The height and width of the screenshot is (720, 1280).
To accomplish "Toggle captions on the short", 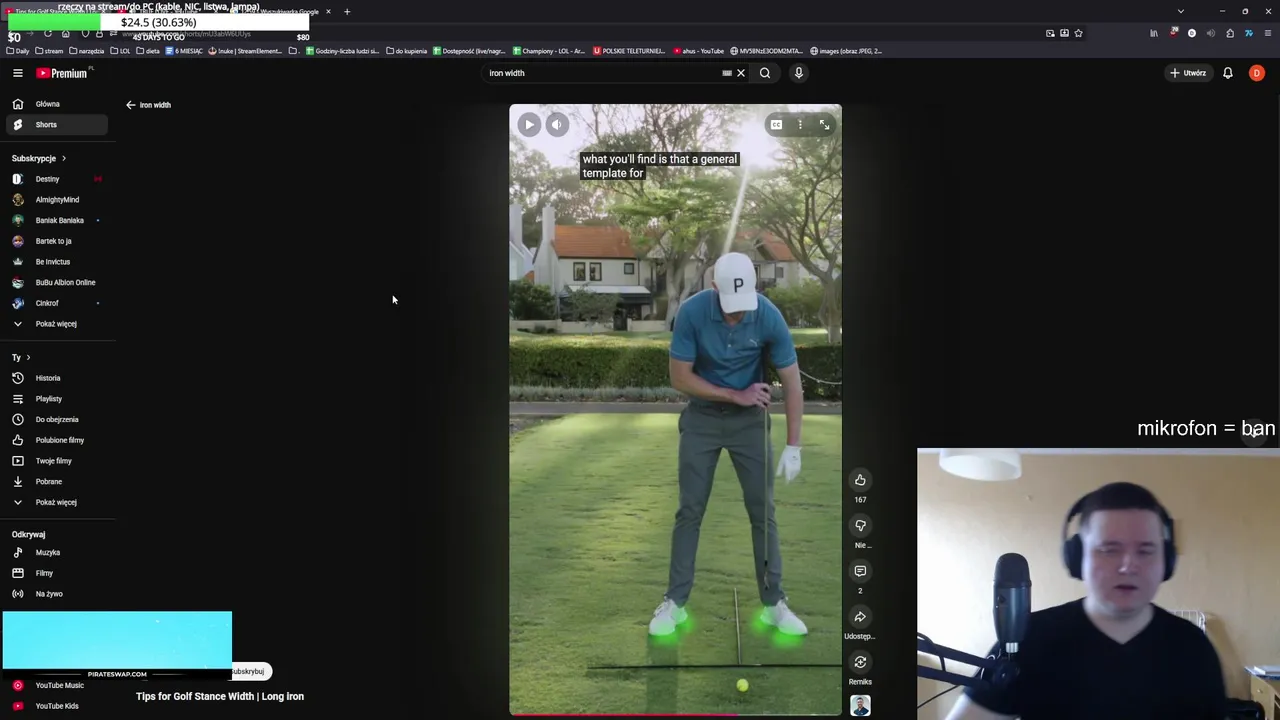I will coord(776,125).
